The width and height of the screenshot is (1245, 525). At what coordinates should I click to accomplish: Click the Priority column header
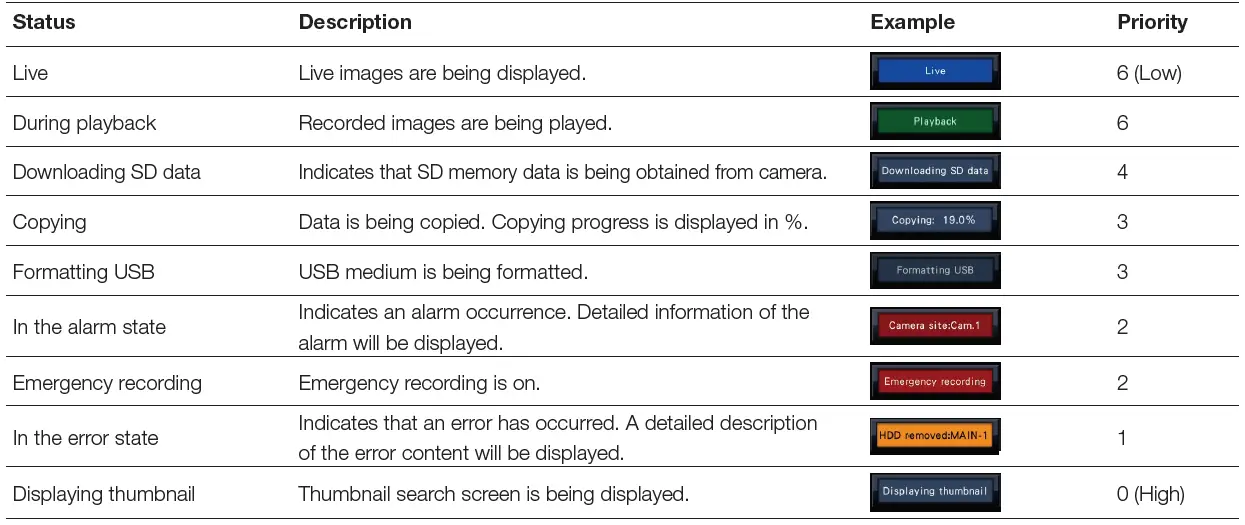(x=1152, y=22)
